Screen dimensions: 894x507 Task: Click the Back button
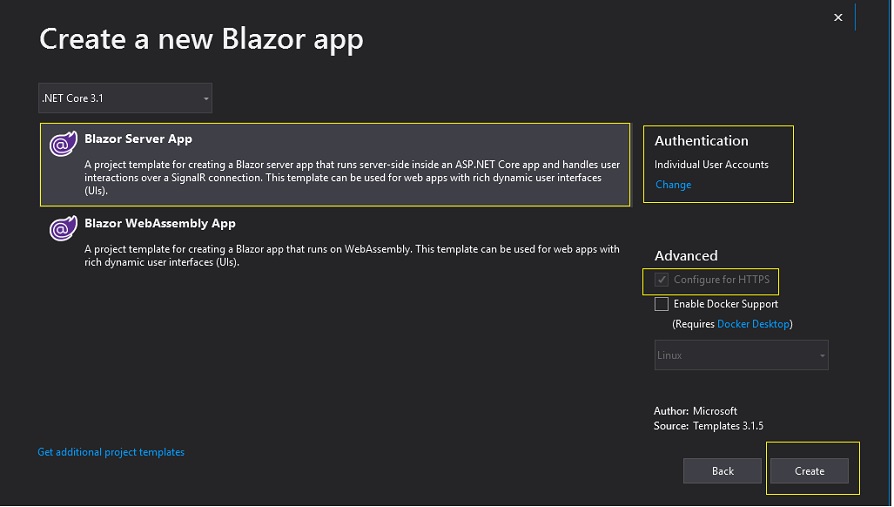(x=722, y=471)
